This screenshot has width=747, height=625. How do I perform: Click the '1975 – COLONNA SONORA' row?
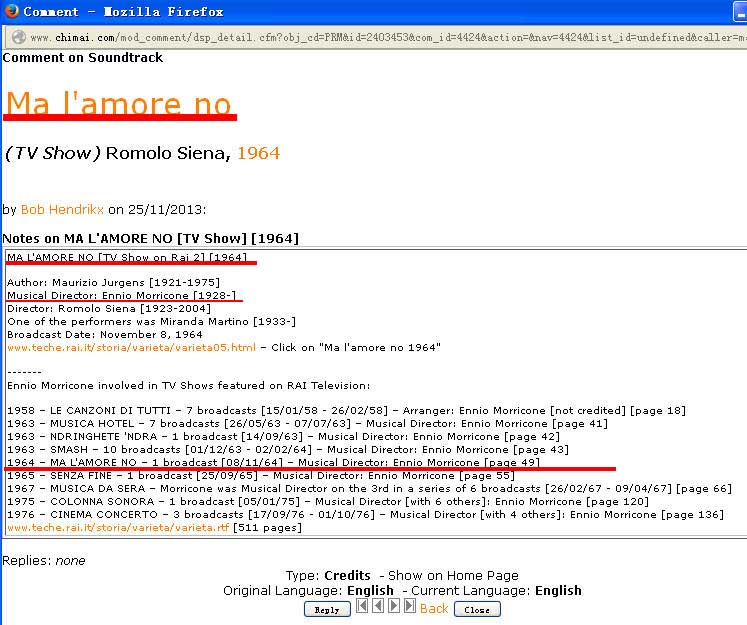point(328,501)
